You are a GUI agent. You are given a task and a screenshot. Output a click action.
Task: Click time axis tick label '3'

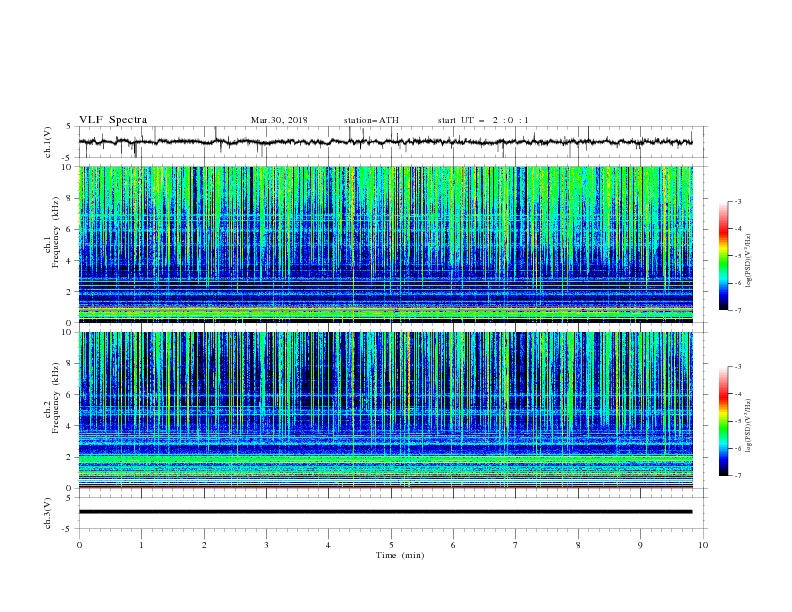[266, 545]
